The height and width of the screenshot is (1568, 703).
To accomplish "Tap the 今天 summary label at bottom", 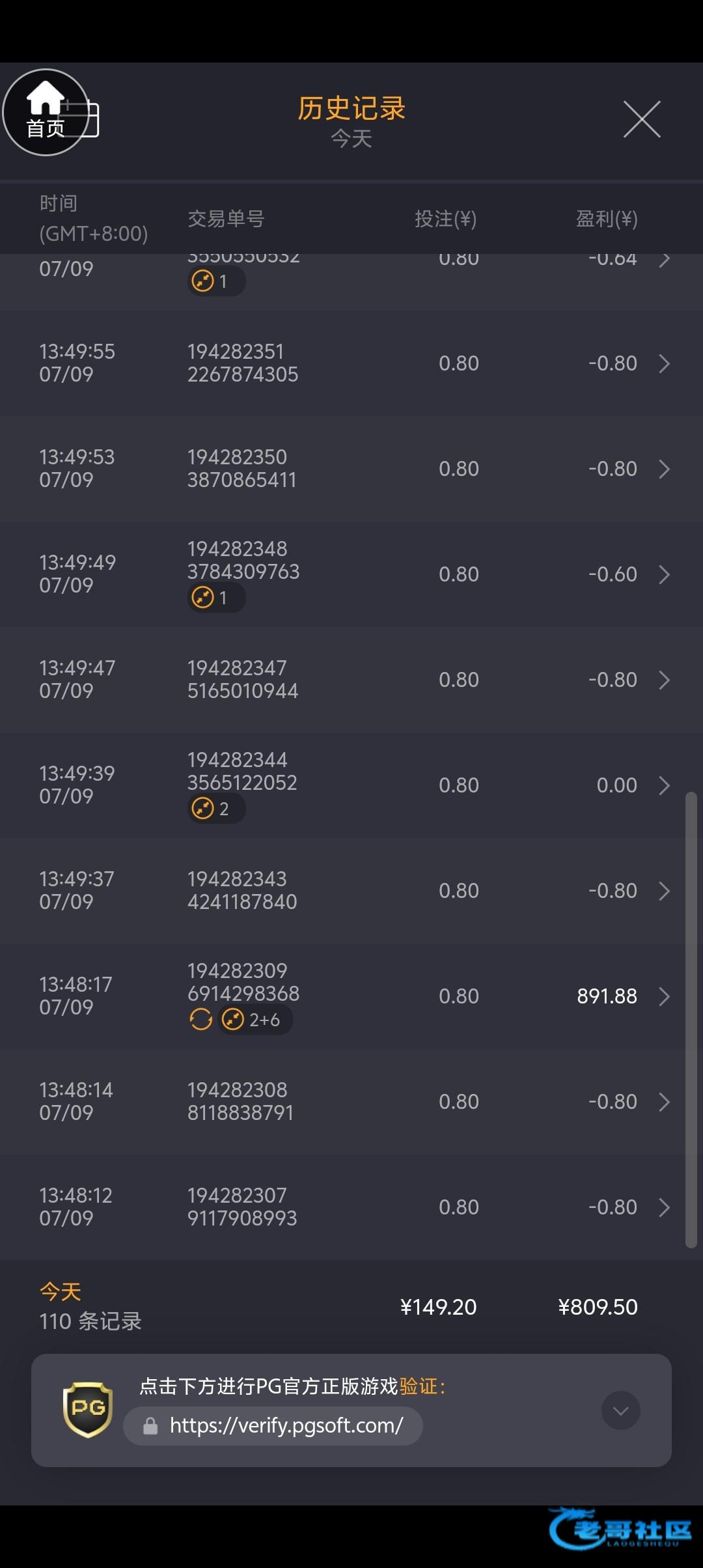I will click(x=61, y=1292).
